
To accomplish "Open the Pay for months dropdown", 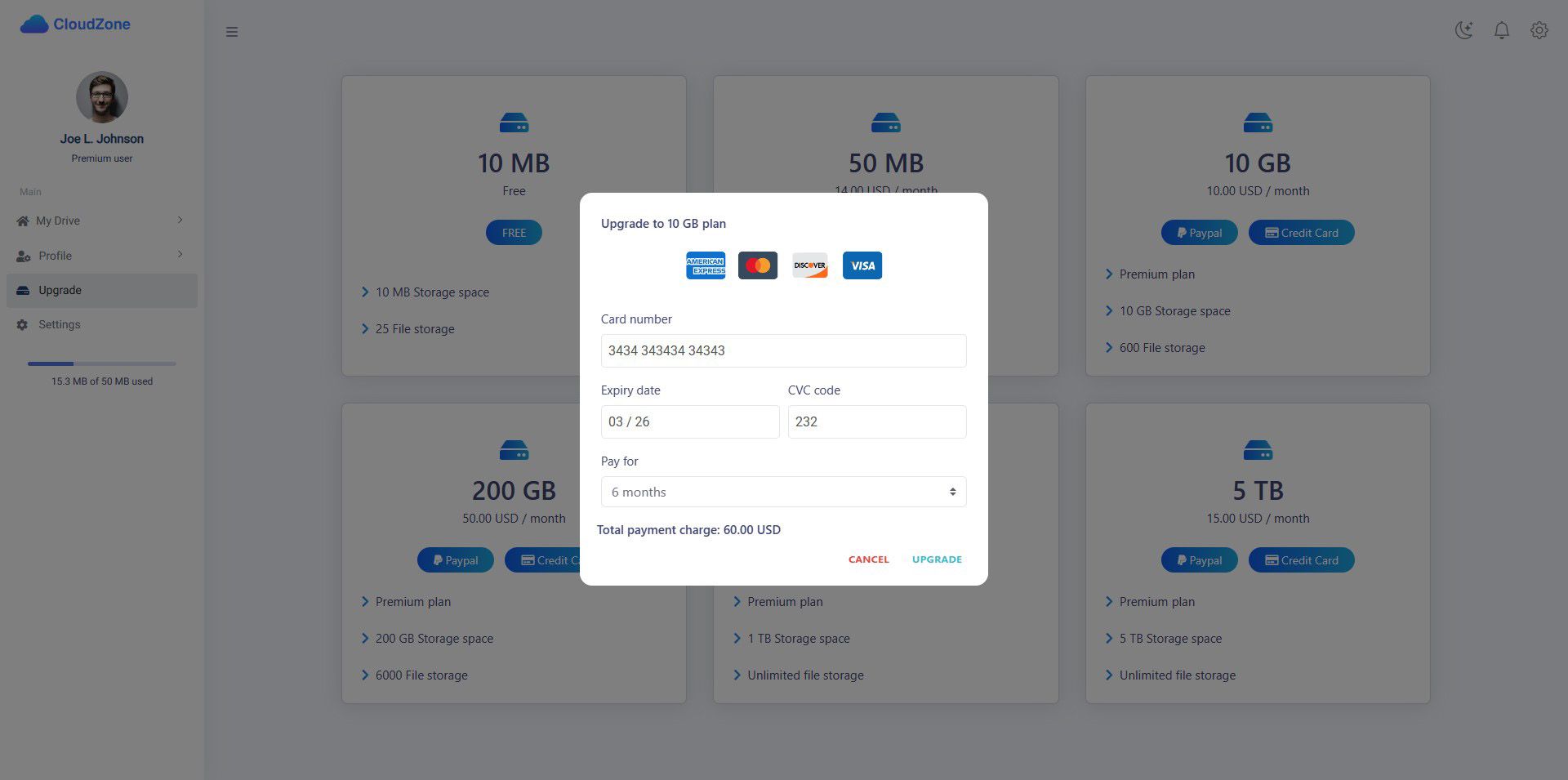I will tap(784, 492).
